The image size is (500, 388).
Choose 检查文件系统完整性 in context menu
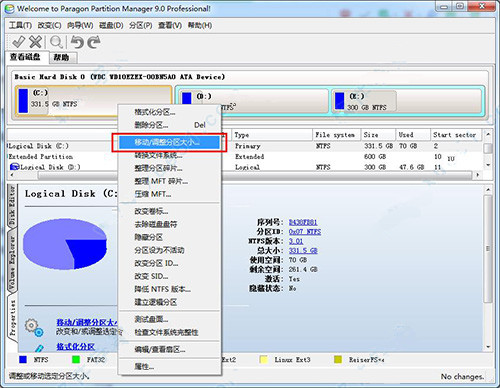tap(170, 332)
